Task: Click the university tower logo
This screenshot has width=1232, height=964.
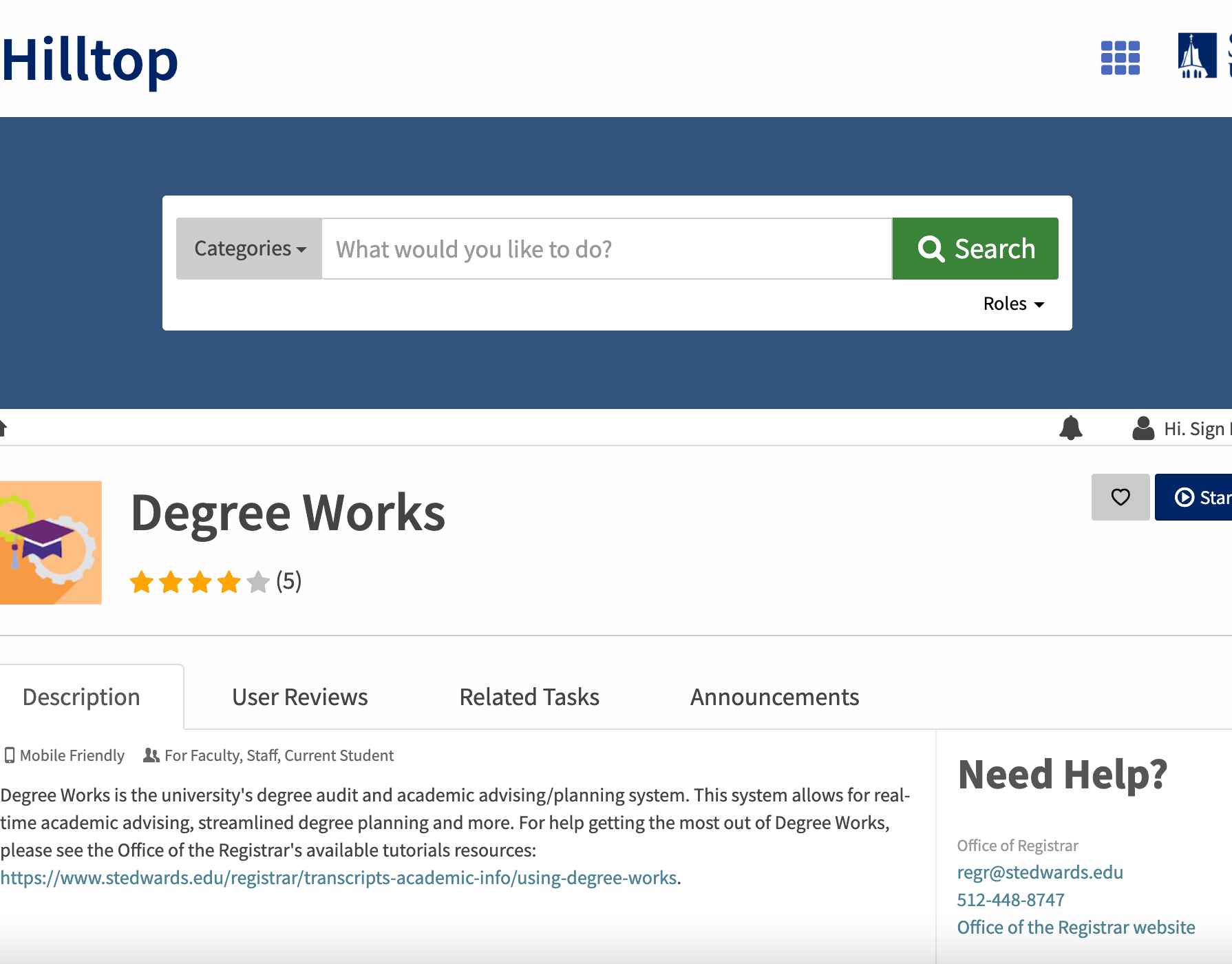Action: point(1198,56)
